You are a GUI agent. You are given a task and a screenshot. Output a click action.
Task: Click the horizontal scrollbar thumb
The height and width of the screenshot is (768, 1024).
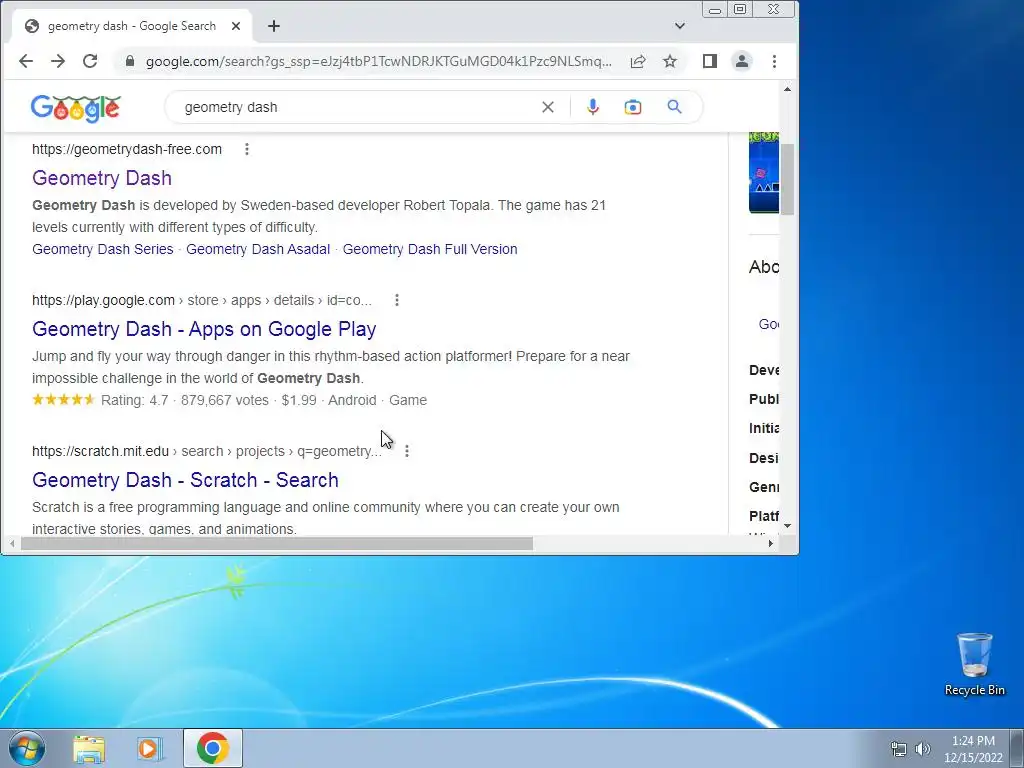point(277,543)
